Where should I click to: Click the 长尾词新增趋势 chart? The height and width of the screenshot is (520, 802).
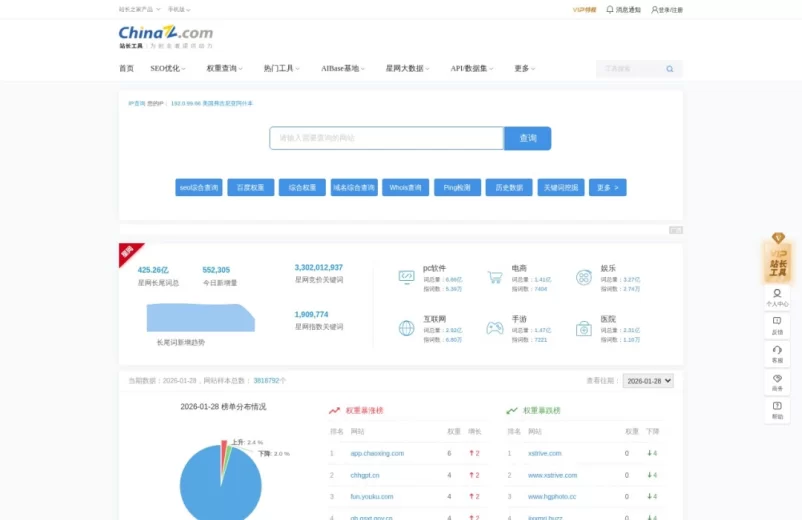(200, 318)
